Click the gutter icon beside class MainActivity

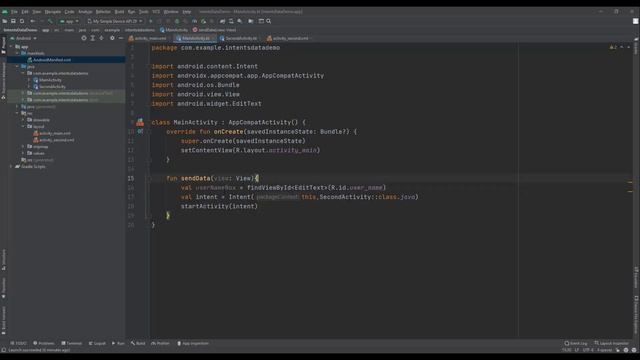coord(140,122)
